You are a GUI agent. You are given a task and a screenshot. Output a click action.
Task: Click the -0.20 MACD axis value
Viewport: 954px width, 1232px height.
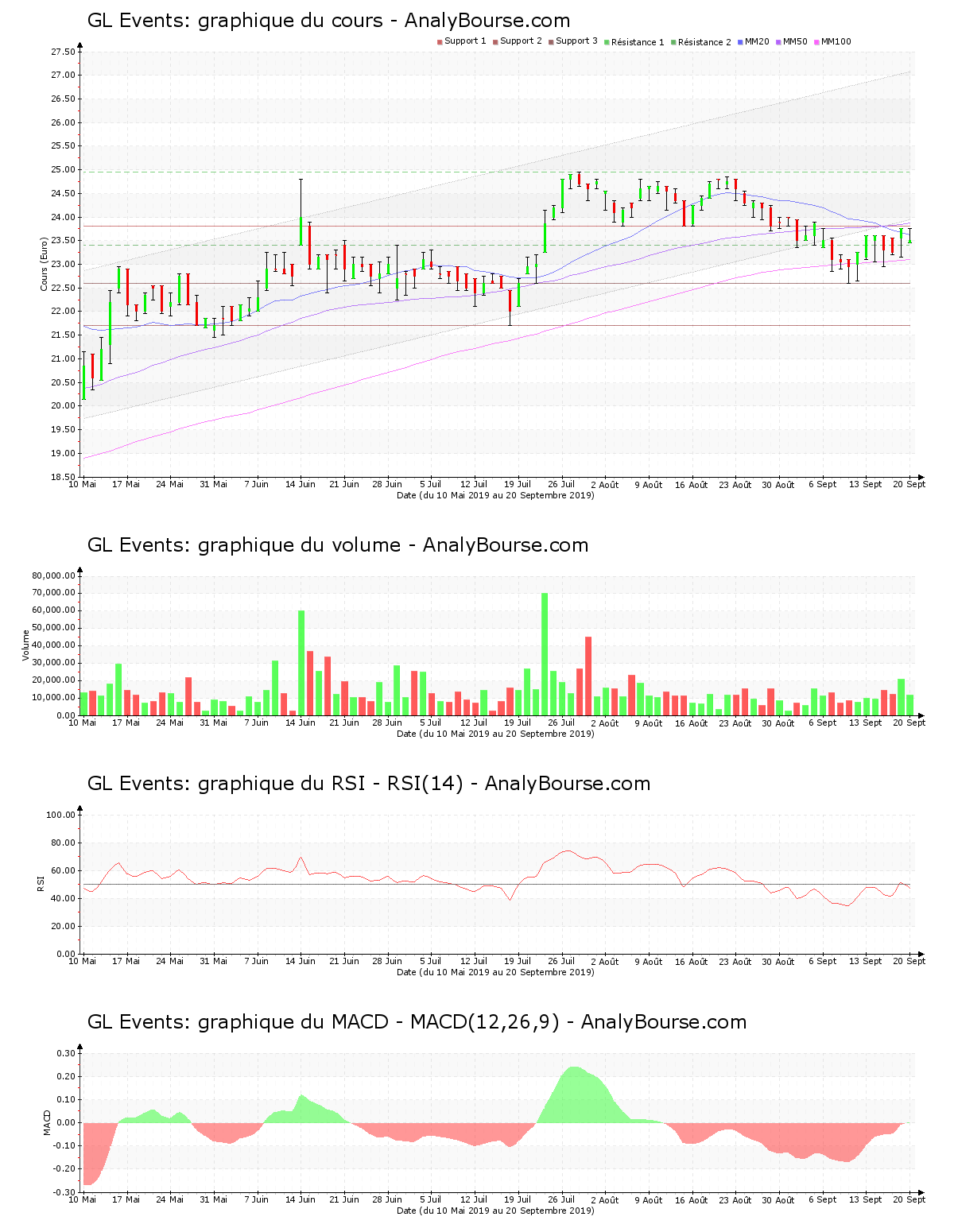pos(64,1168)
